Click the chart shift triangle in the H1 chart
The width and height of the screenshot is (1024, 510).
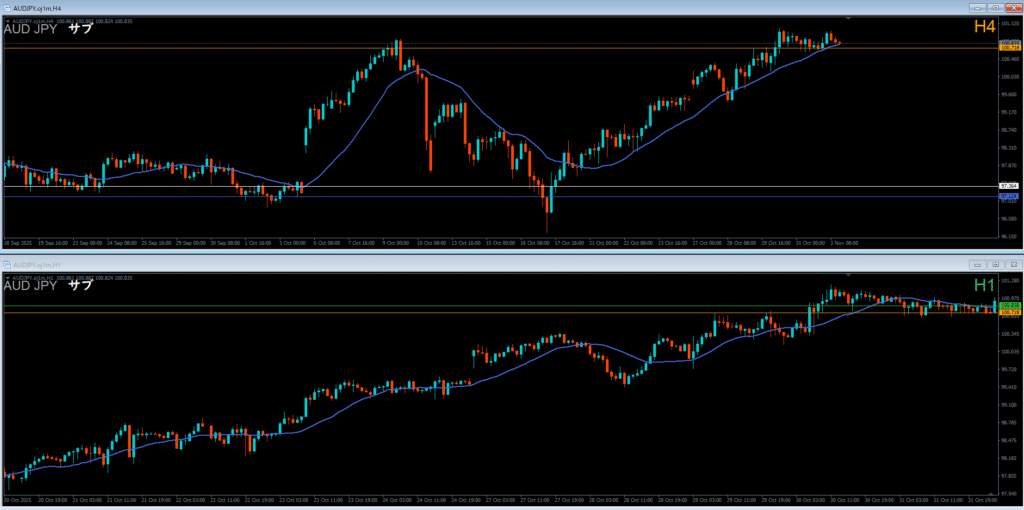848,275
